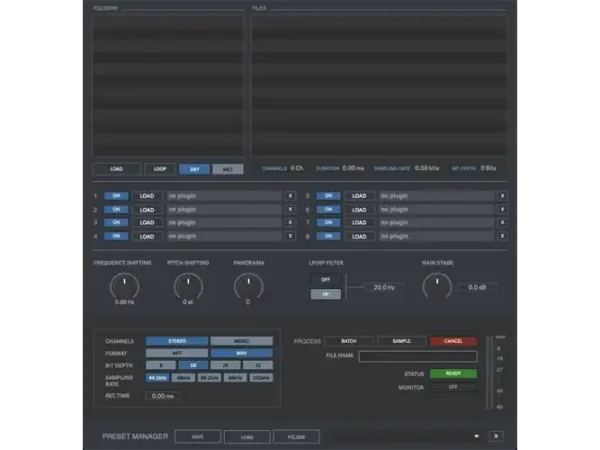Select MONO channels option
This screenshot has height=450, width=600.
click(x=241, y=341)
